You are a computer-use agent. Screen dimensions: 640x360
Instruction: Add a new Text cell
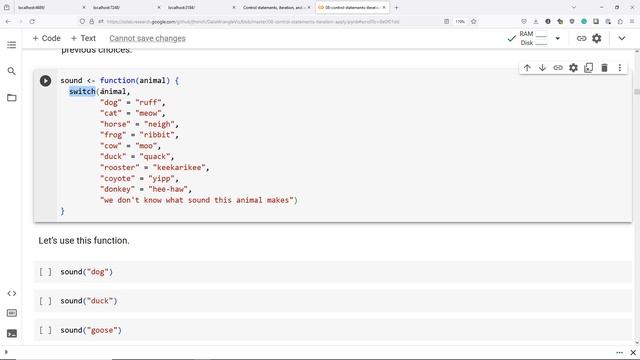83,38
